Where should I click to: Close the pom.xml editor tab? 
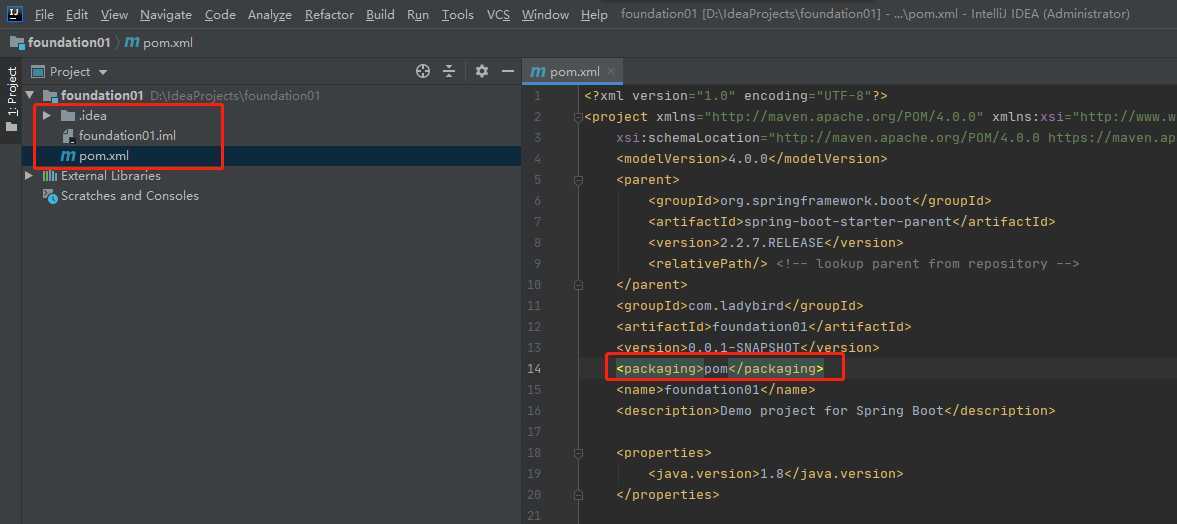[611, 71]
